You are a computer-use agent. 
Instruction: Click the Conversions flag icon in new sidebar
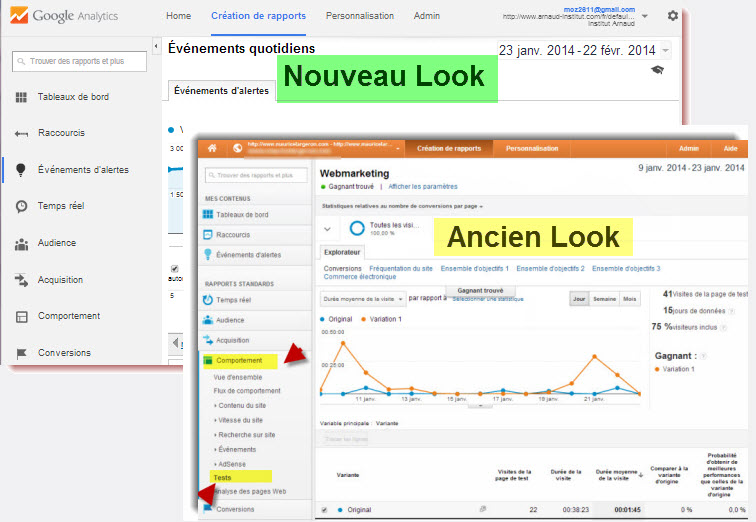(21, 353)
